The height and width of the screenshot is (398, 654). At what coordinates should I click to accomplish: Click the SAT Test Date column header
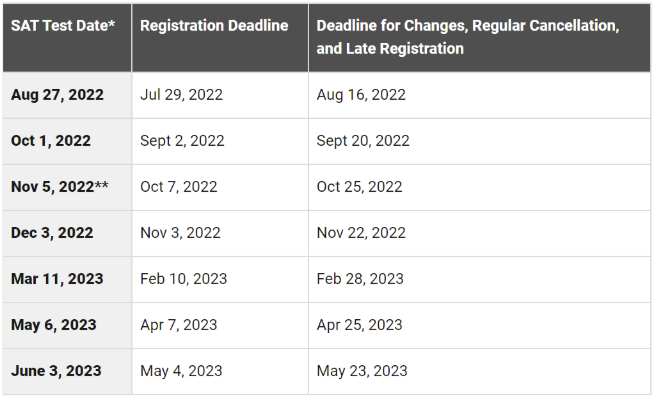(63, 26)
